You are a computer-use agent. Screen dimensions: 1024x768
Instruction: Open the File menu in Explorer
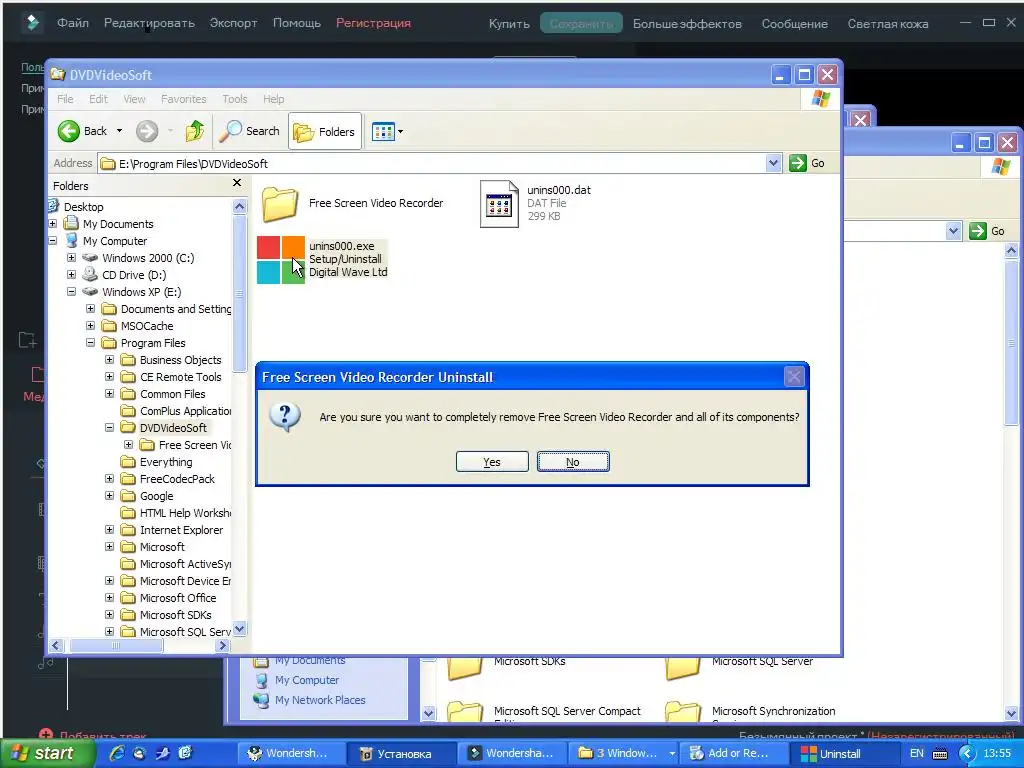pos(65,99)
